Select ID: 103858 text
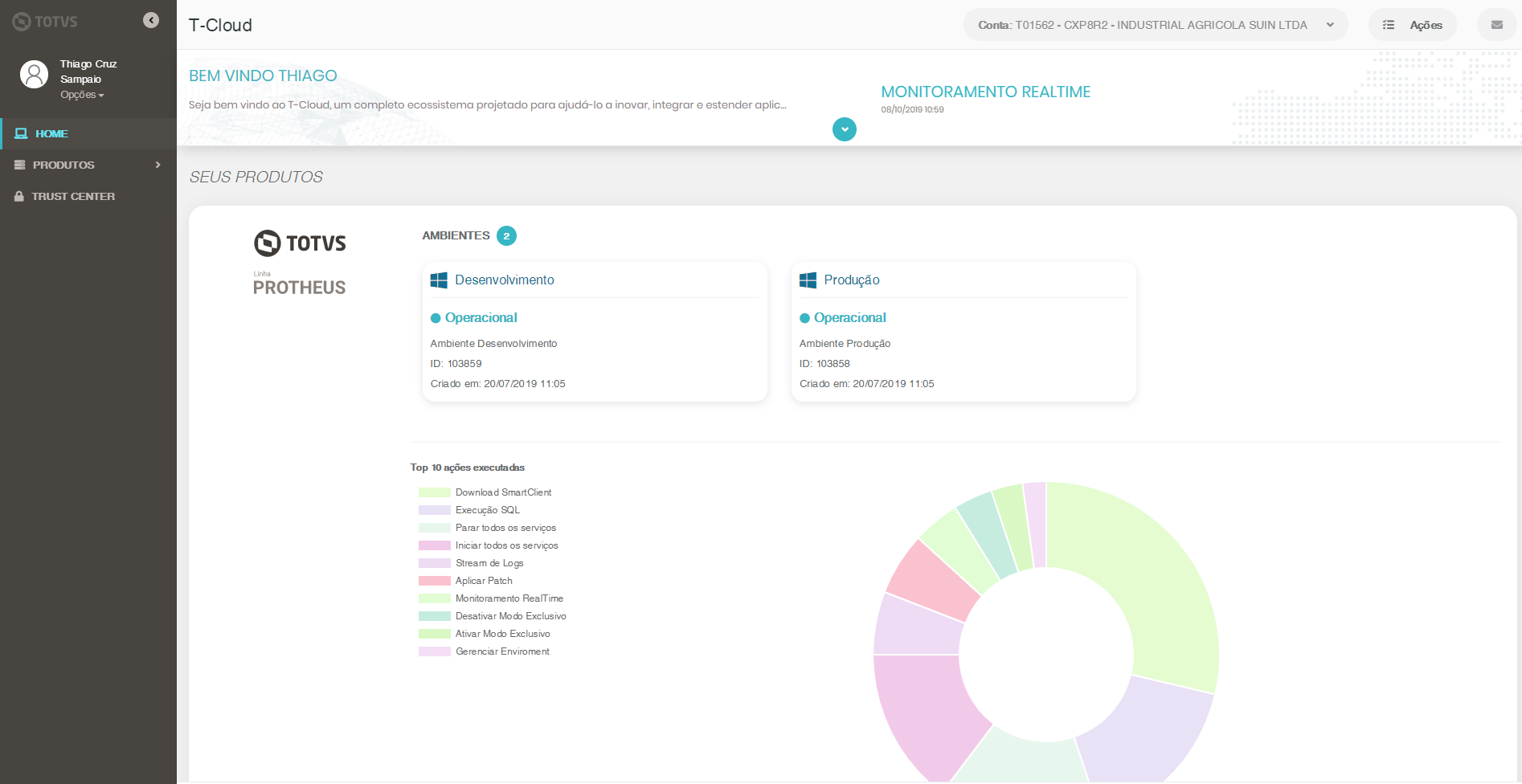The width and height of the screenshot is (1522, 784). [x=824, y=364]
